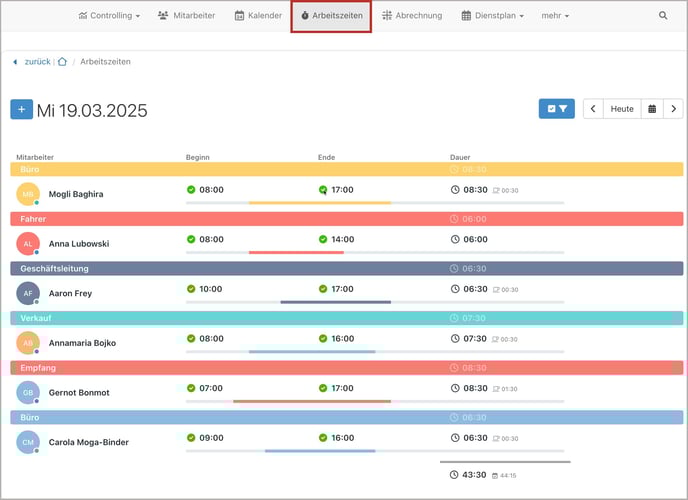This screenshot has height=500, width=688.
Task: Go to the next day
Action: [x=673, y=108]
